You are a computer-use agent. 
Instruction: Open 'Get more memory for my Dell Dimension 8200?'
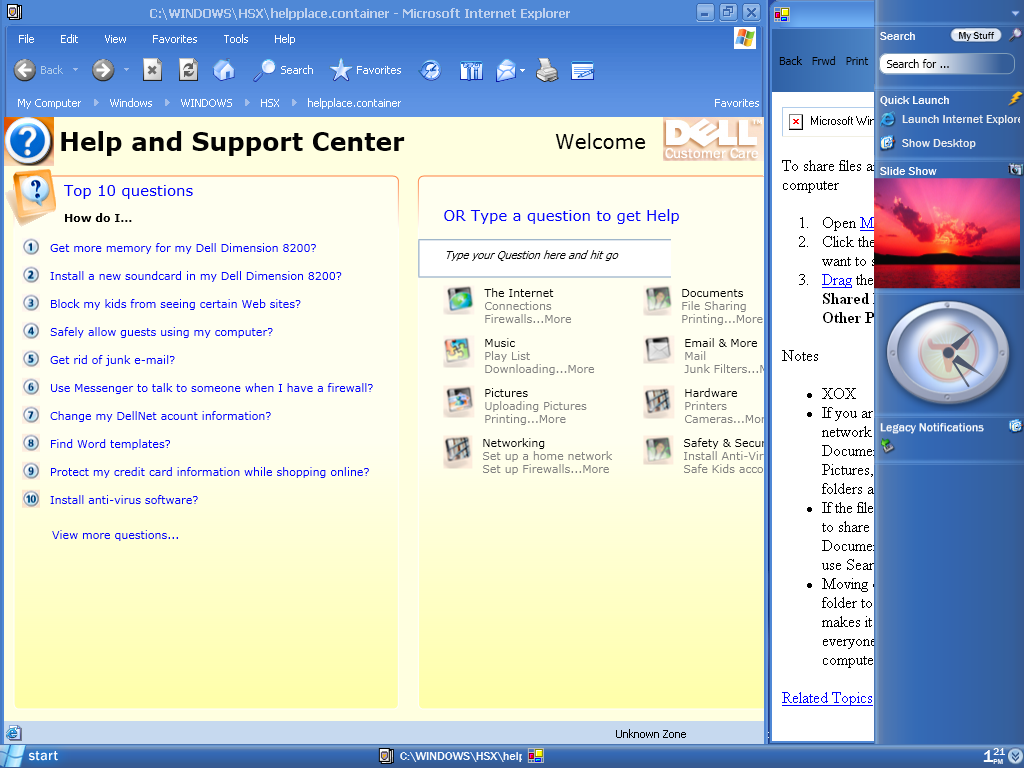(x=183, y=248)
